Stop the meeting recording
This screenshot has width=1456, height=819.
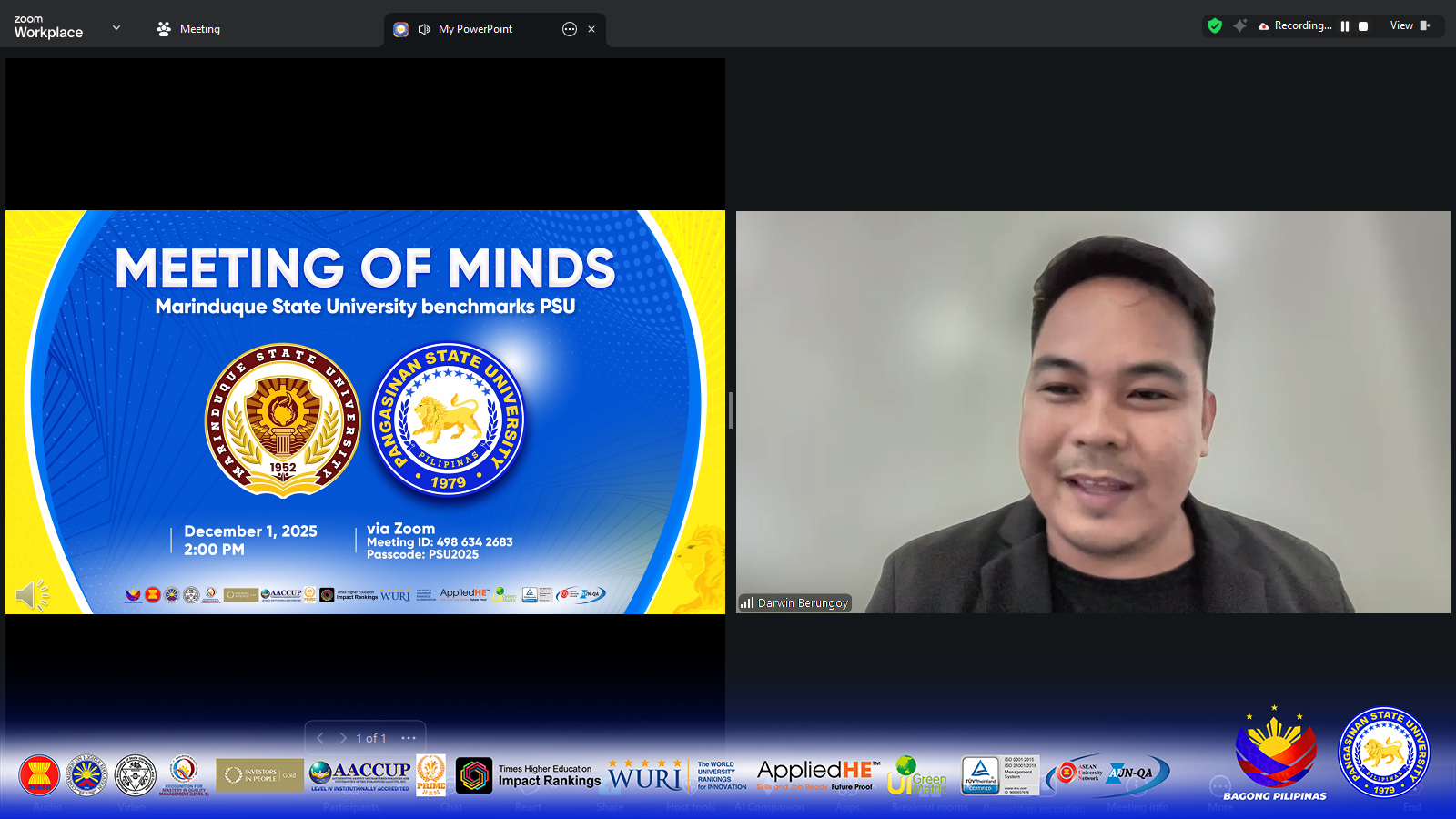[1363, 26]
